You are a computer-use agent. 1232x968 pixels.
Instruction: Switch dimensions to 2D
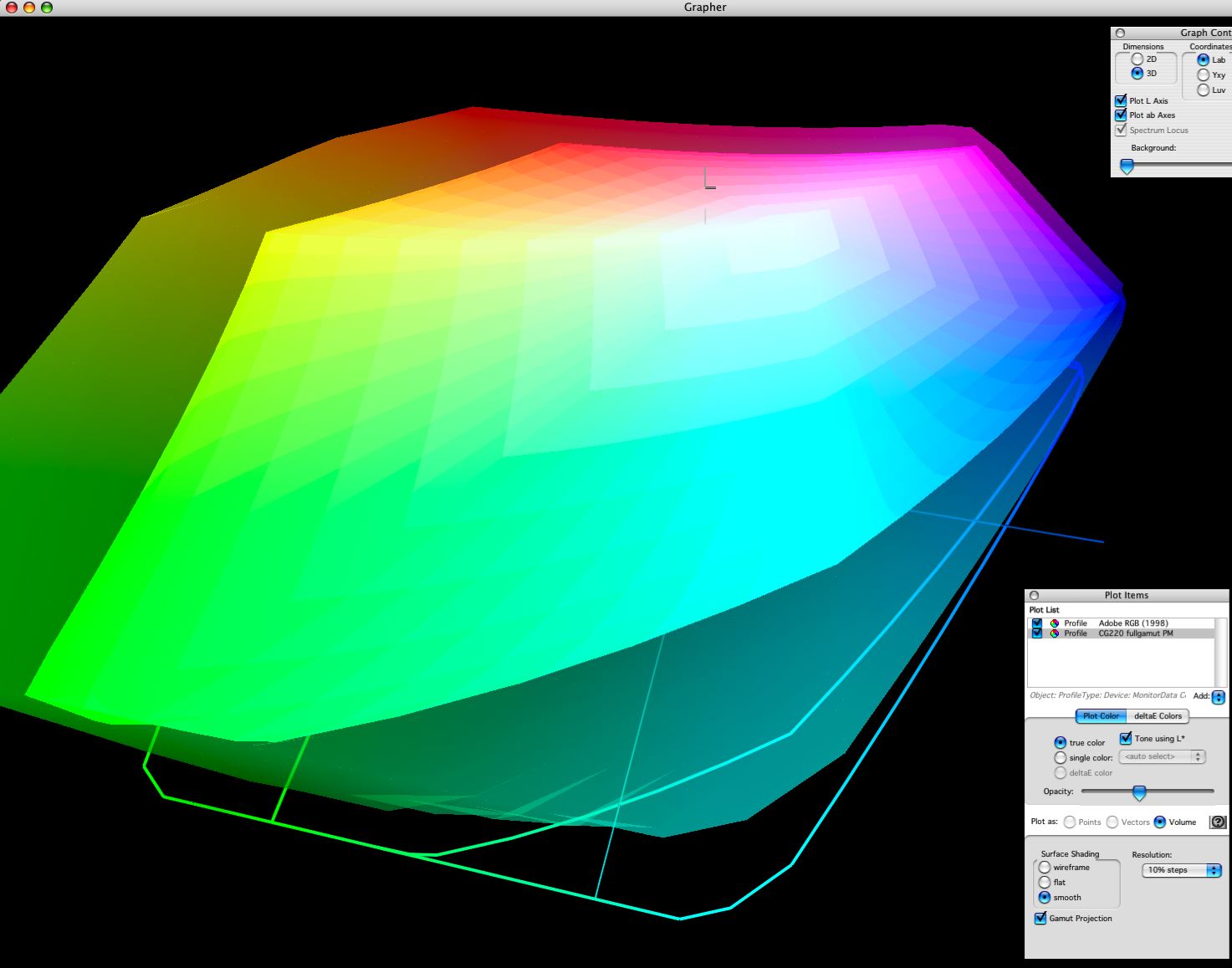coord(1137,59)
